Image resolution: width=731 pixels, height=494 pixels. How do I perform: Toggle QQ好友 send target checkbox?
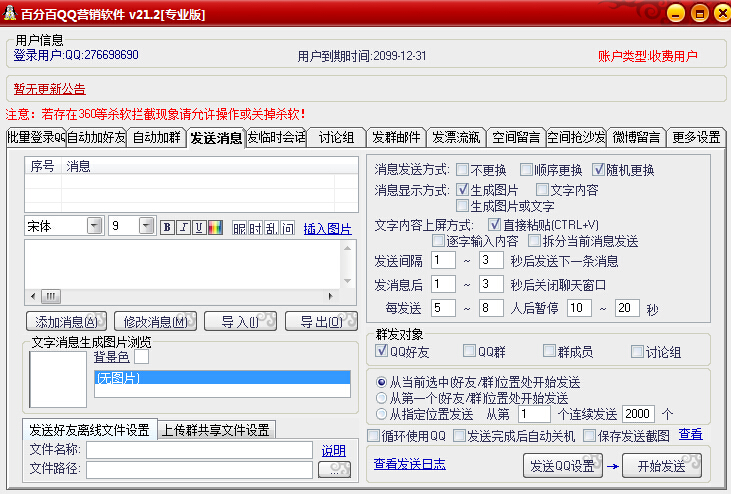point(381,350)
